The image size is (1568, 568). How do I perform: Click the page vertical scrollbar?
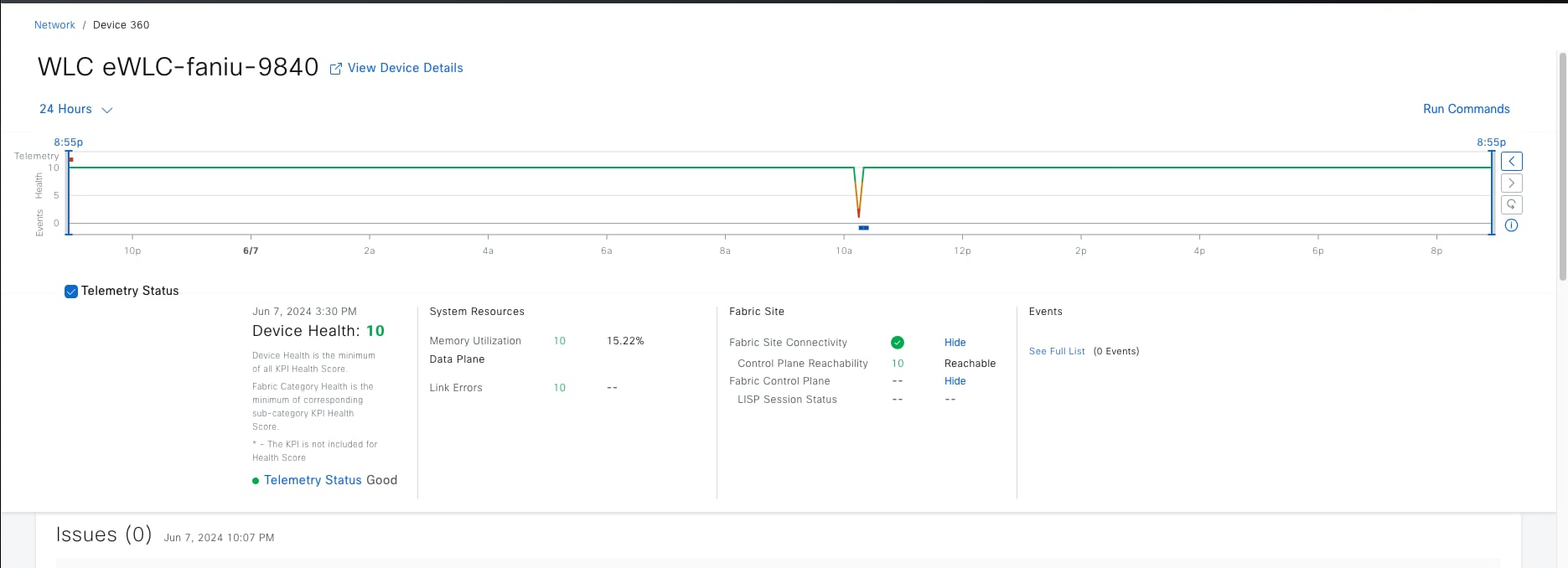[x=1562, y=168]
